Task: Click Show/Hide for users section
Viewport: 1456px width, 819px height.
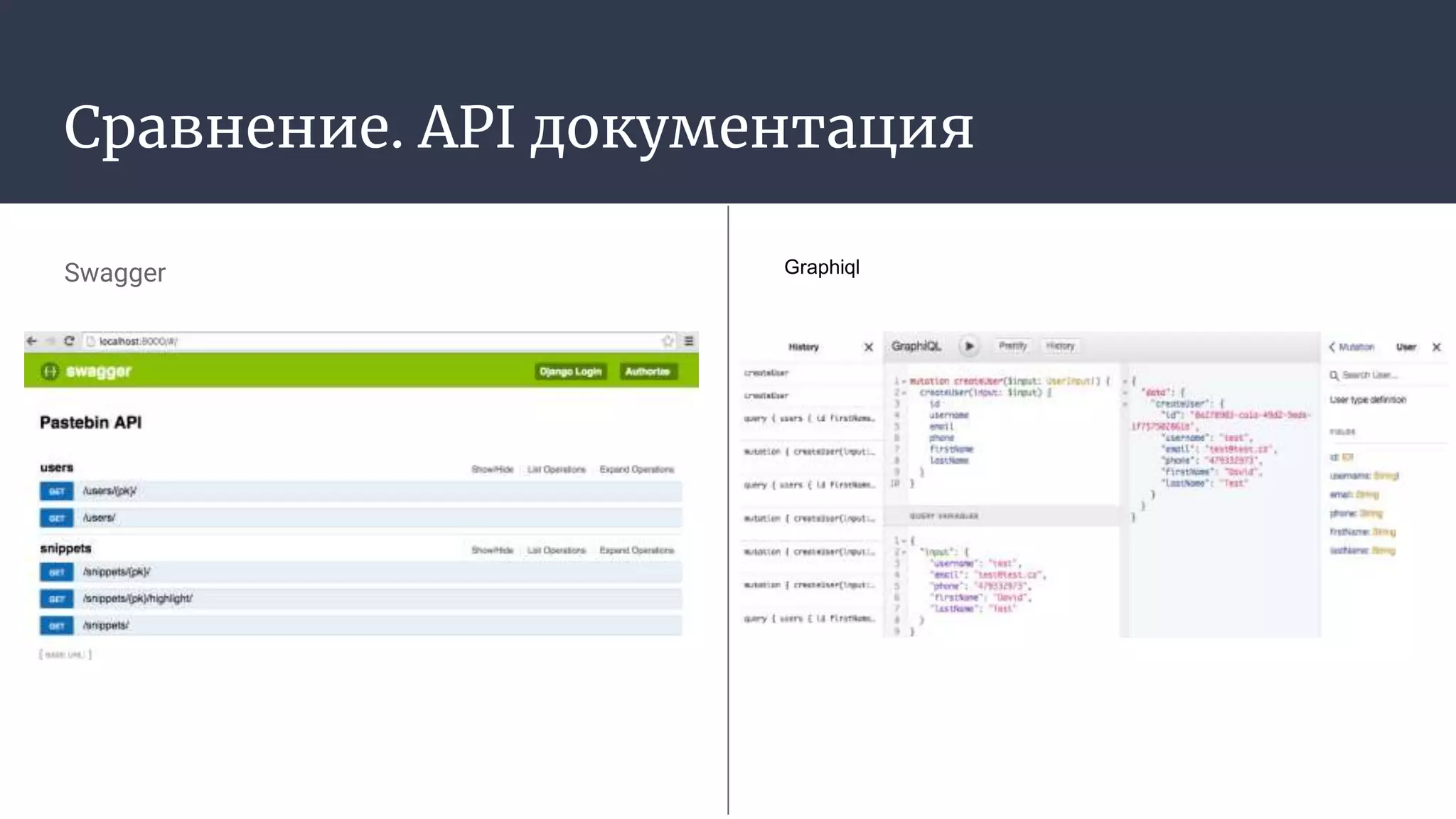Action: [x=493, y=469]
